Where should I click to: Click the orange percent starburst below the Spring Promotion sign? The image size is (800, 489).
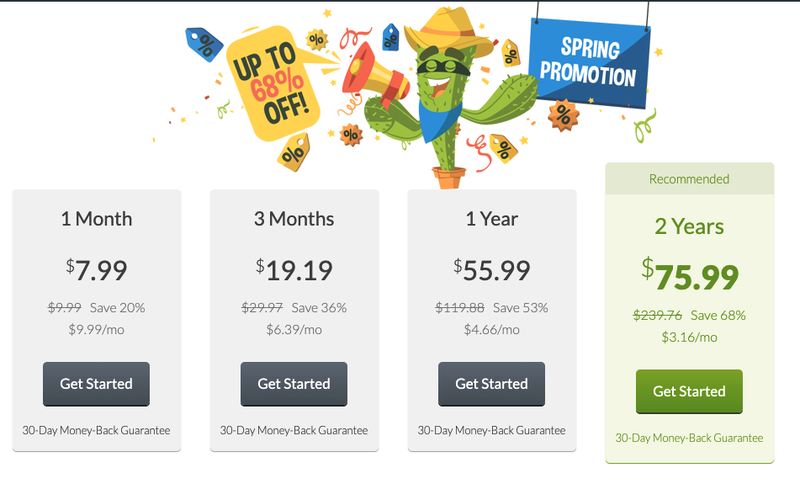564,115
